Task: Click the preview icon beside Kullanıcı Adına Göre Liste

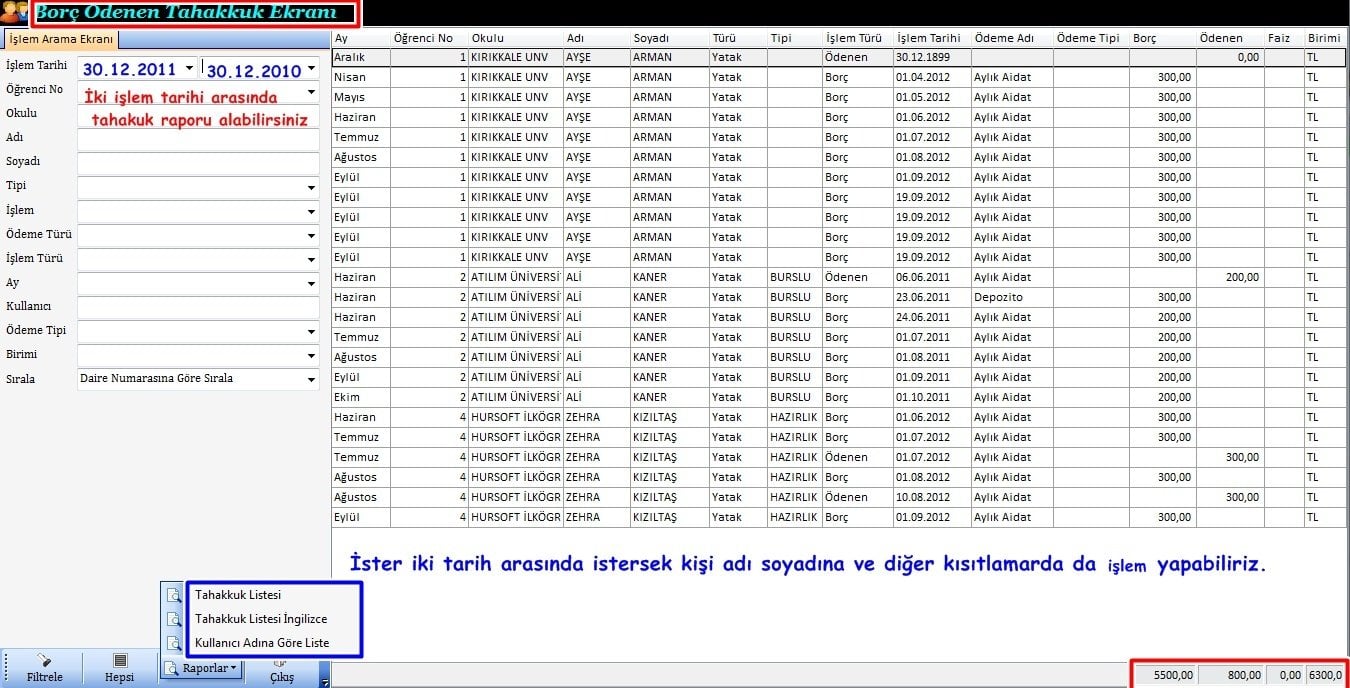Action: click(174, 643)
